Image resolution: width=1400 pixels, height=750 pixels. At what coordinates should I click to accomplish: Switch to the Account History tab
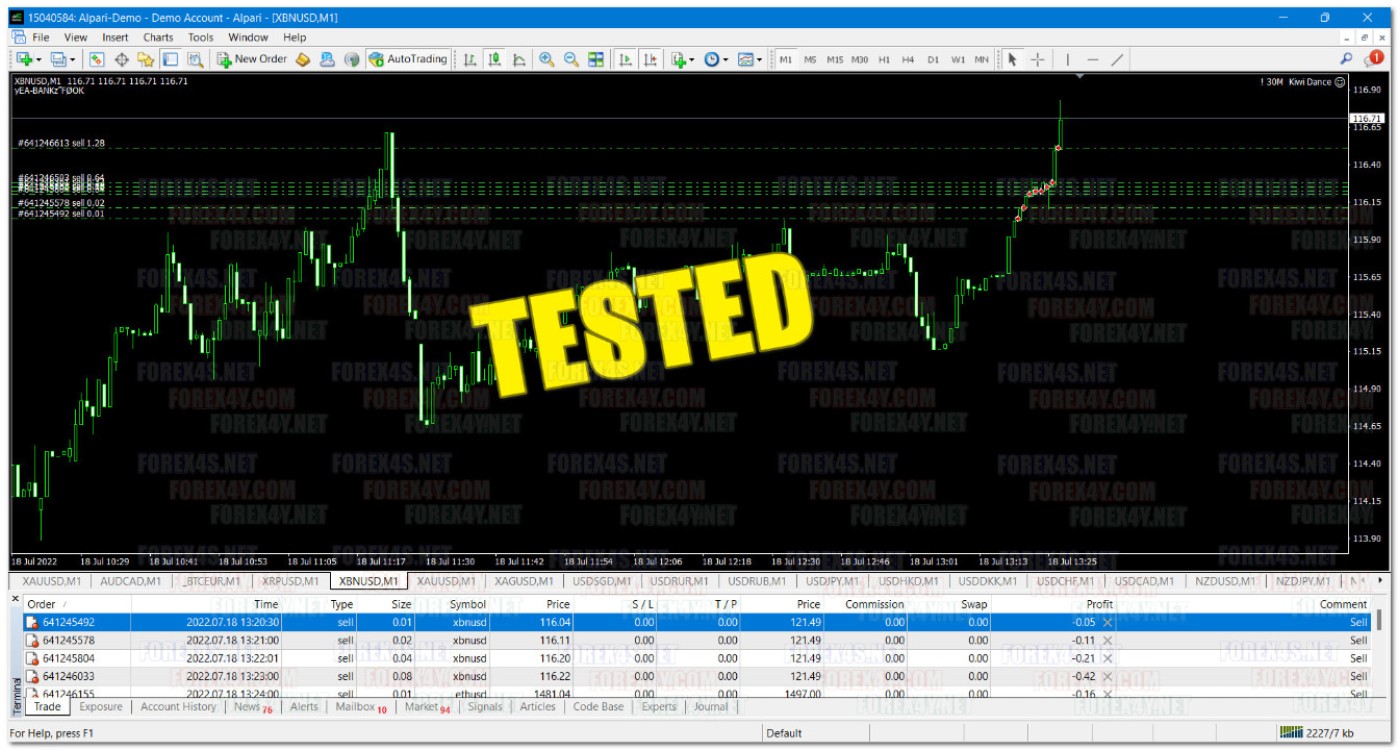pos(178,707)
